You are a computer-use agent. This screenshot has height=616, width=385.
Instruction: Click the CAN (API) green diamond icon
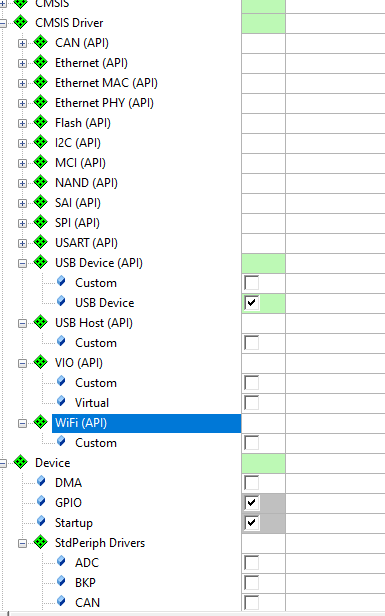40,42
